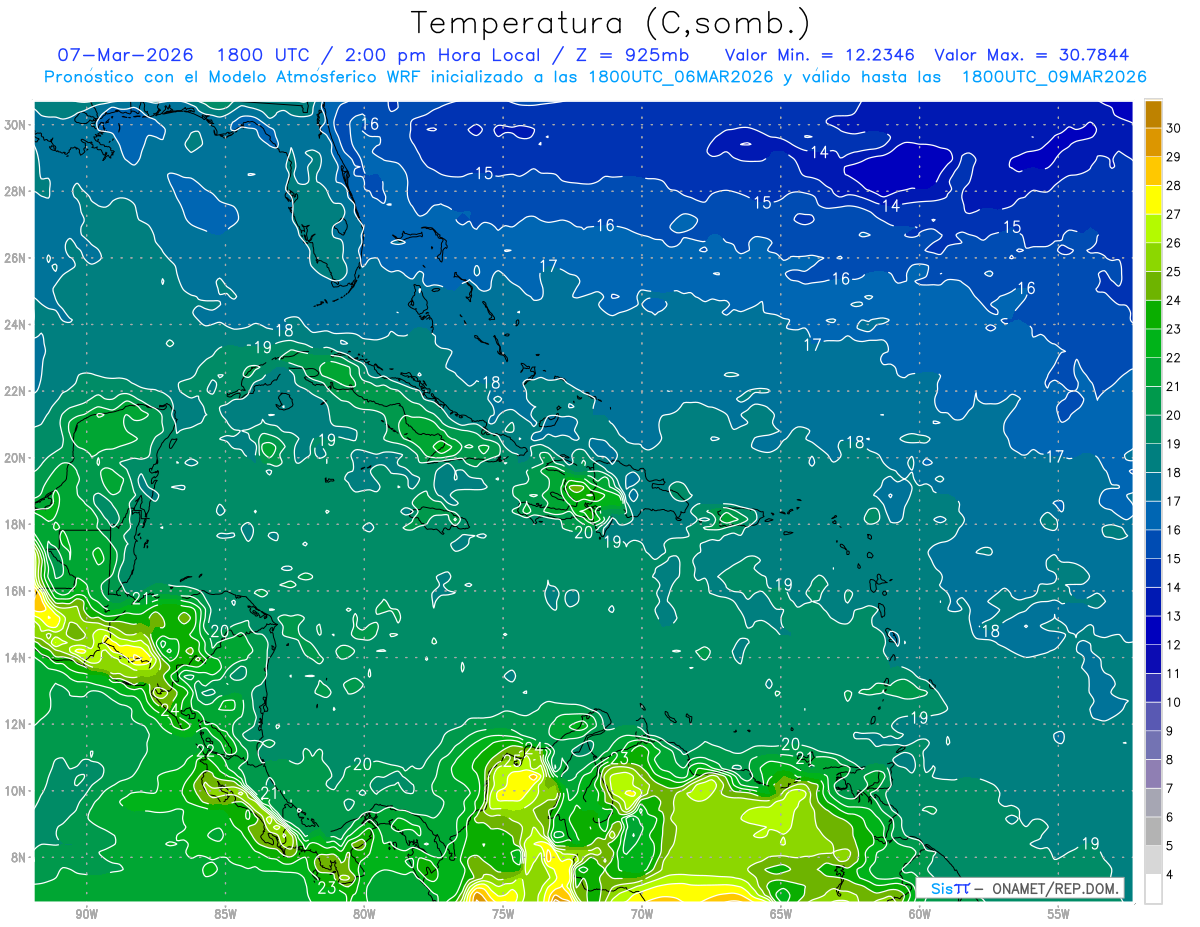Viewport: 1200px width, 927px height.
Task: Click the colorbar scale value 7
Action: point(1170,788)
